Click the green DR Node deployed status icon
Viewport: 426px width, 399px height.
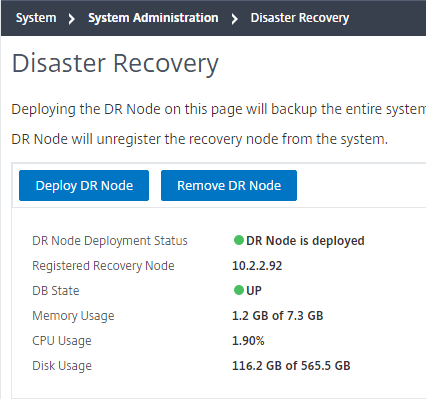[239, 240]
